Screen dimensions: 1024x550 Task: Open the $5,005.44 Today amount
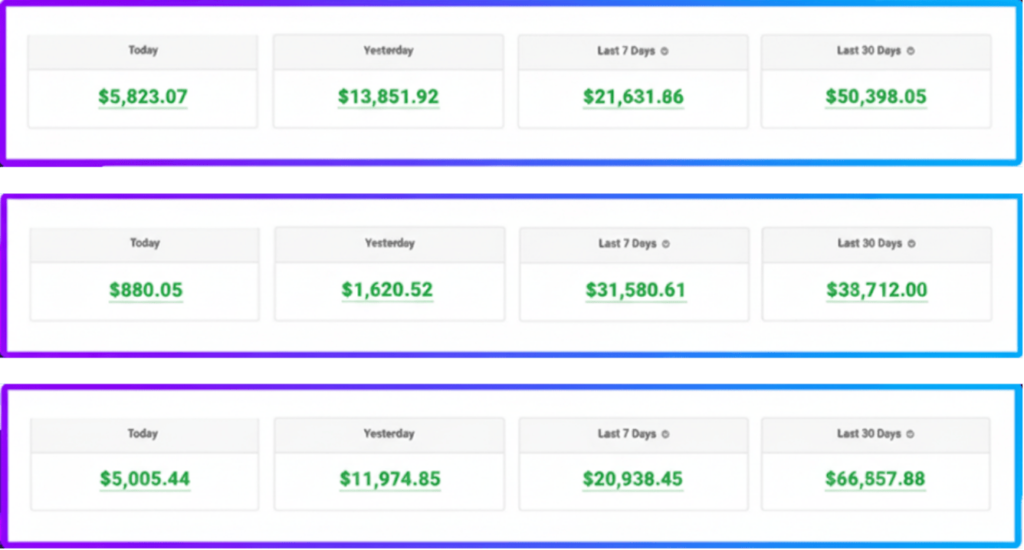(145, 479)
